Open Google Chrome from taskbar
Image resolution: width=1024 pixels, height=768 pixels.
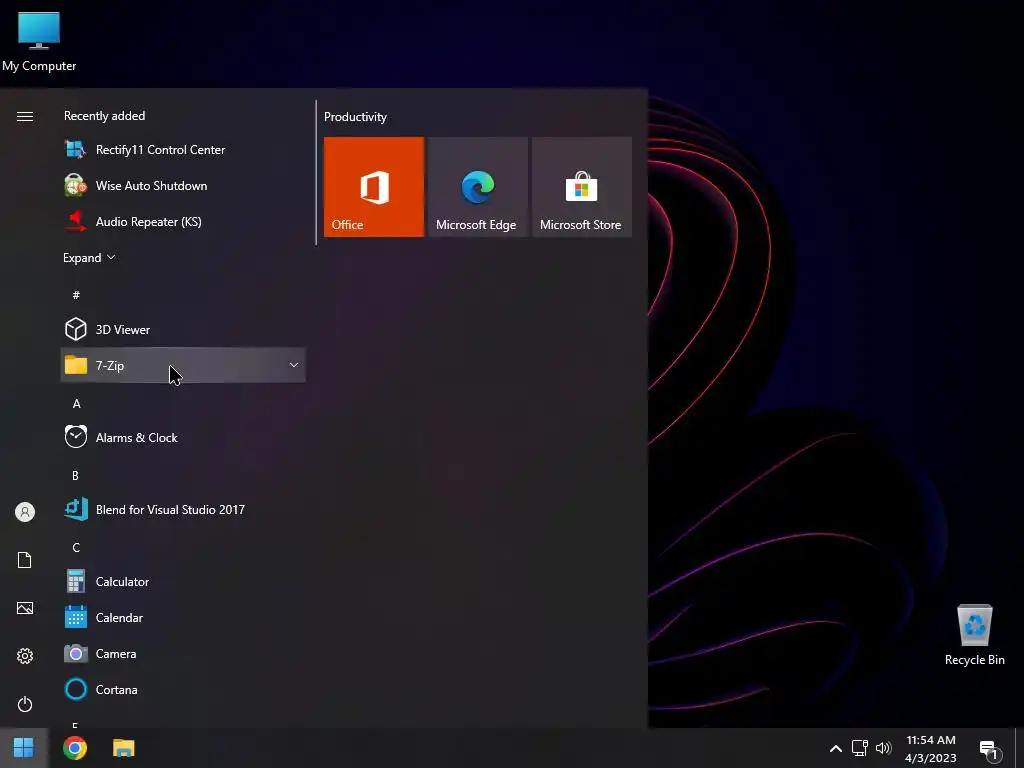point(75,748)
